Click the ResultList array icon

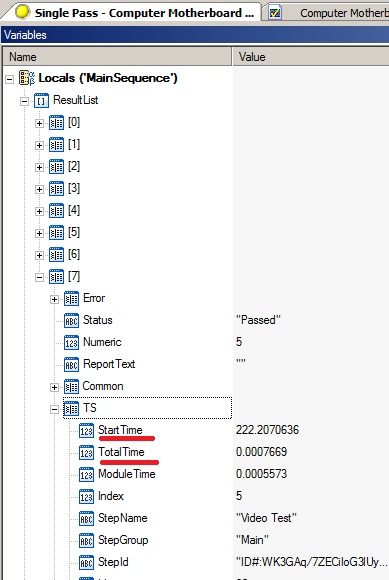click(x=41, y=100)
